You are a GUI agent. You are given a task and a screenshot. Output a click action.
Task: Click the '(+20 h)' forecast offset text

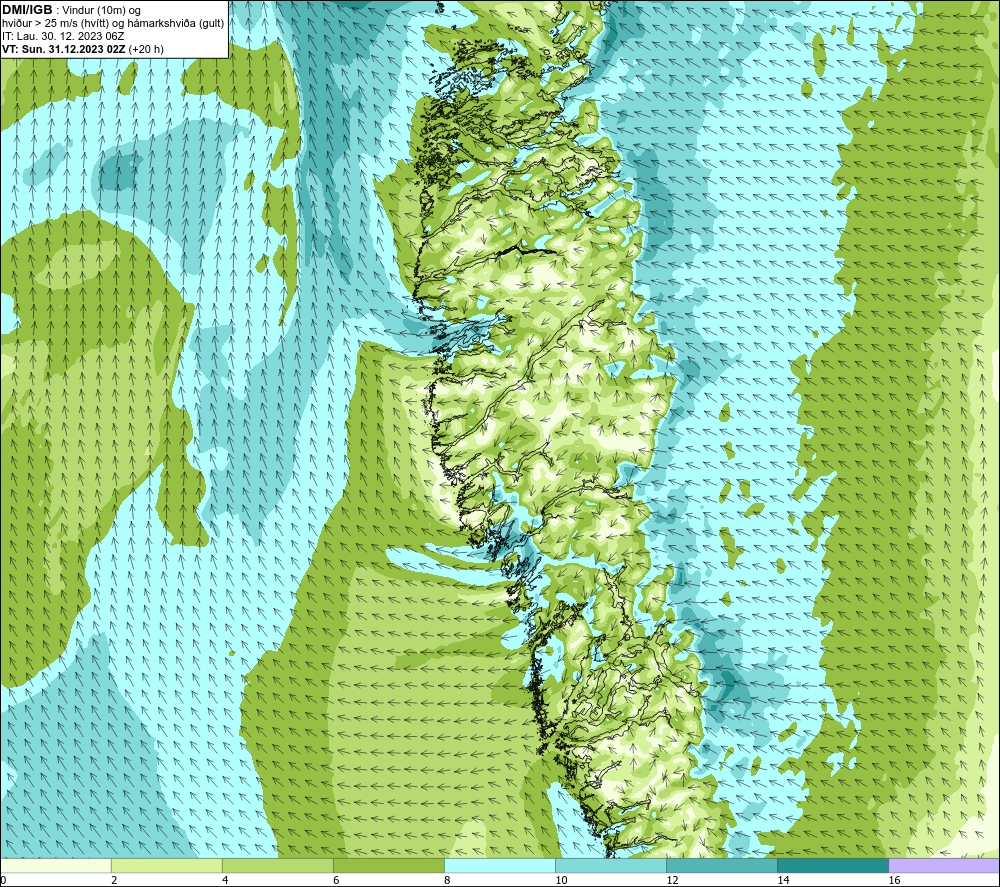146,49
